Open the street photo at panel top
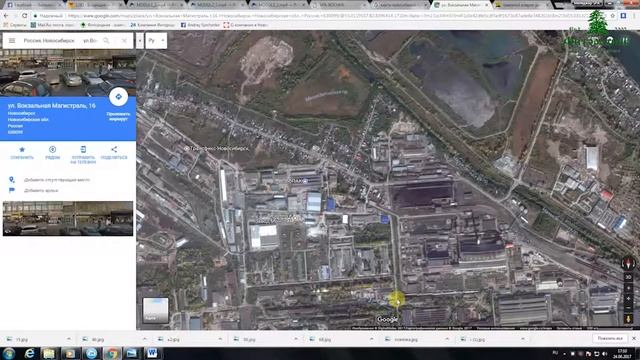 click(68, 73)
